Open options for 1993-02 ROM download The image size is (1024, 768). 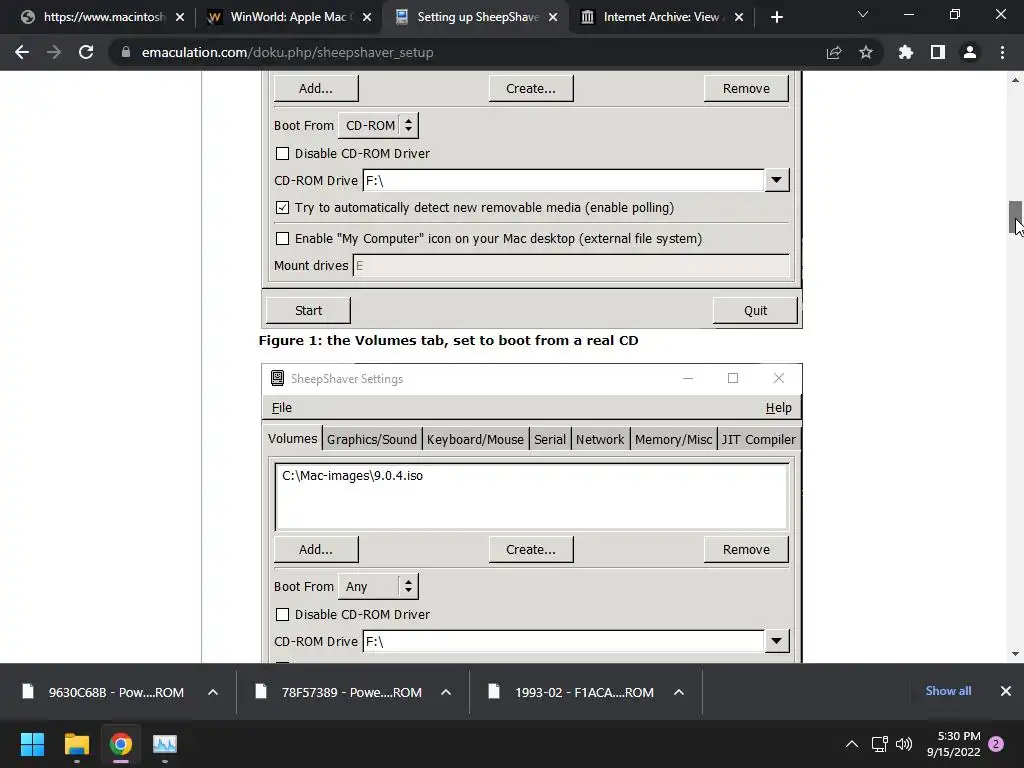(x=679, y=692)
